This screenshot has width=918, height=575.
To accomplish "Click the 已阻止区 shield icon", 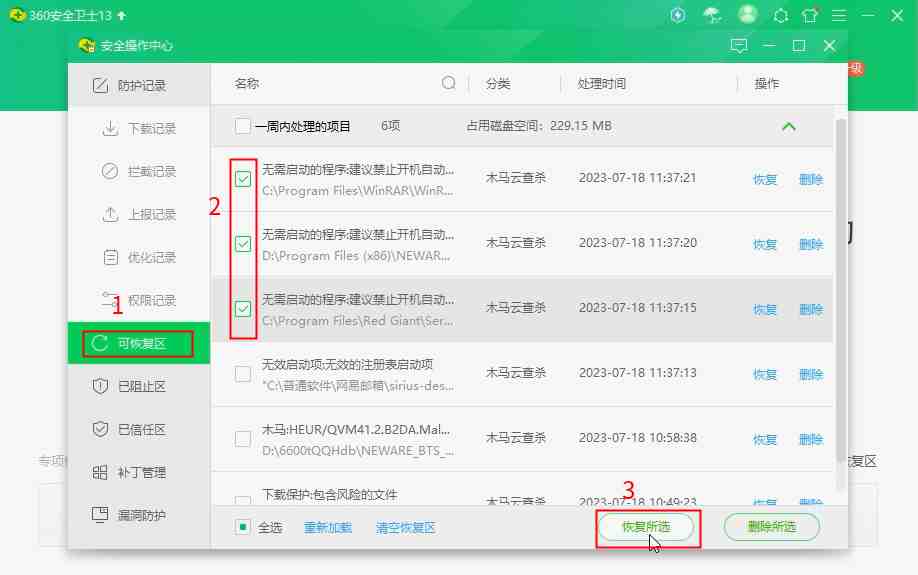I will pyautogui.click(x=100, y=386).
